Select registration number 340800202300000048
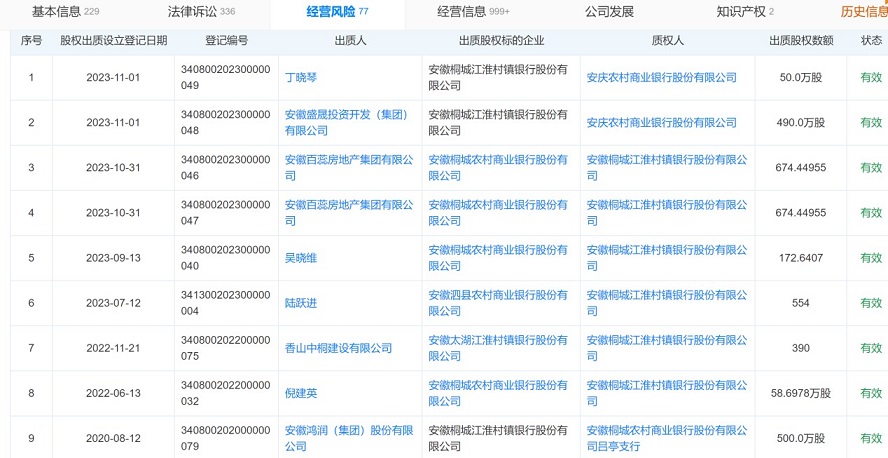This screenshot has height=458, width=888. [x=225, y=123]
